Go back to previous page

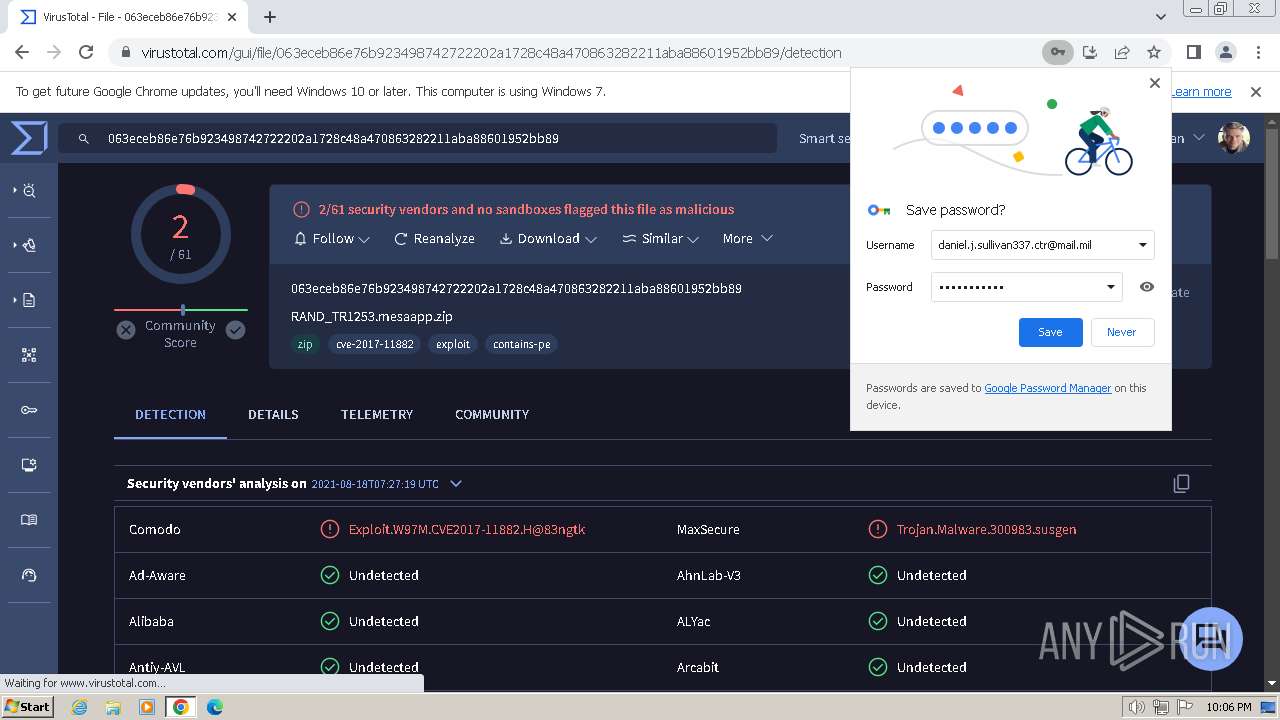22,52
